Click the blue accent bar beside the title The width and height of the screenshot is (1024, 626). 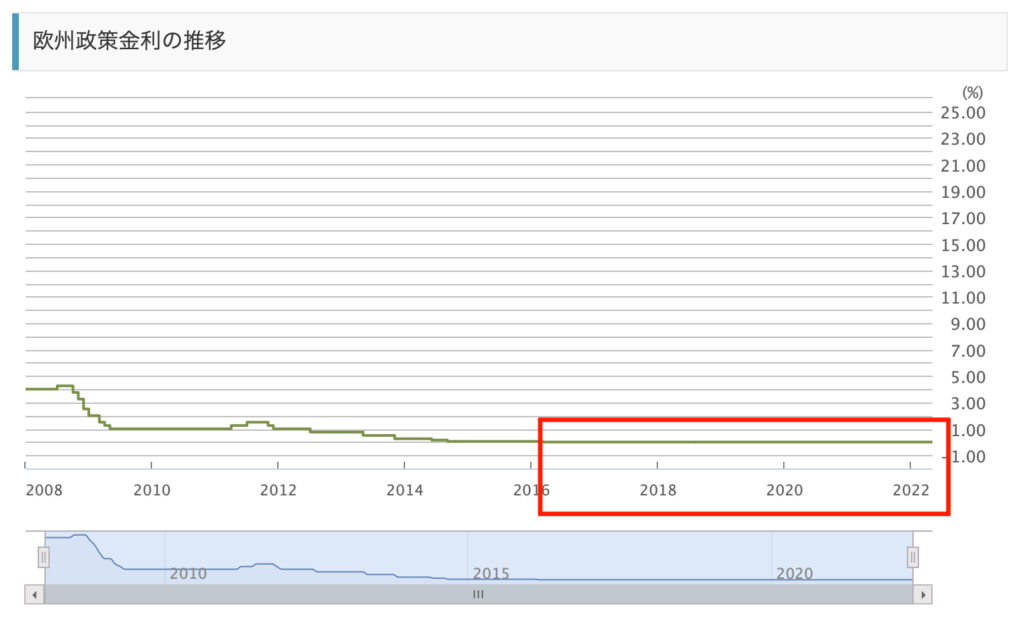[15, 41]
